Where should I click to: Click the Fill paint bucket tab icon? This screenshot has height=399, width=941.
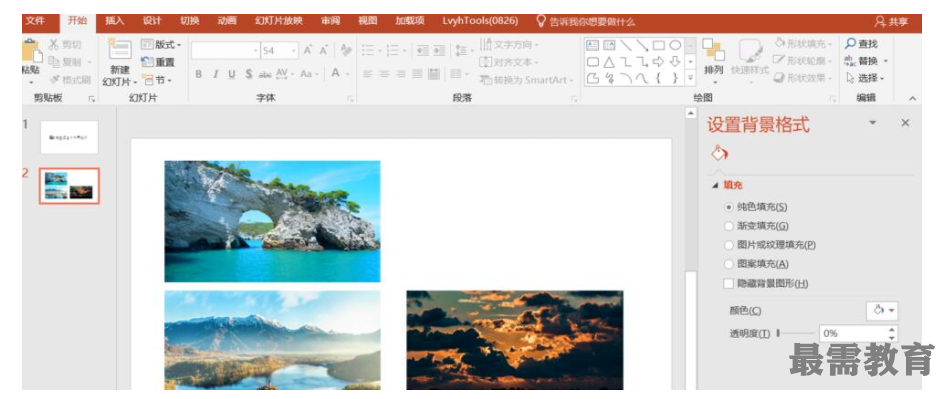pos(719,154)
